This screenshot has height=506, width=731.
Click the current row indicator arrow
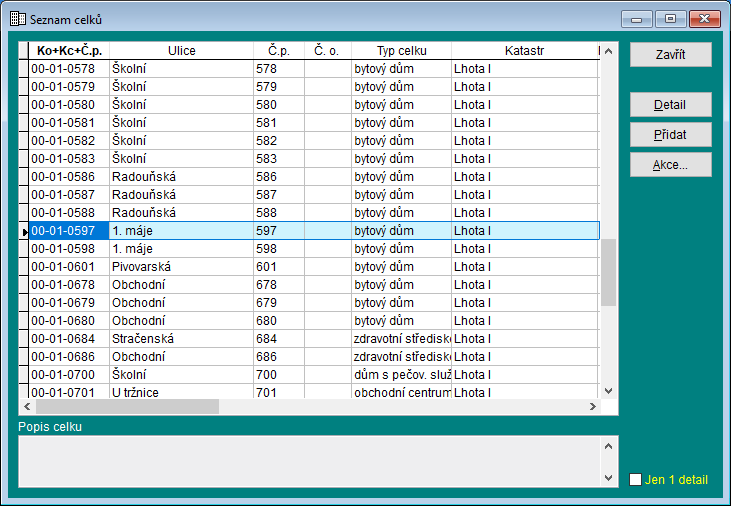pos(25,231)
